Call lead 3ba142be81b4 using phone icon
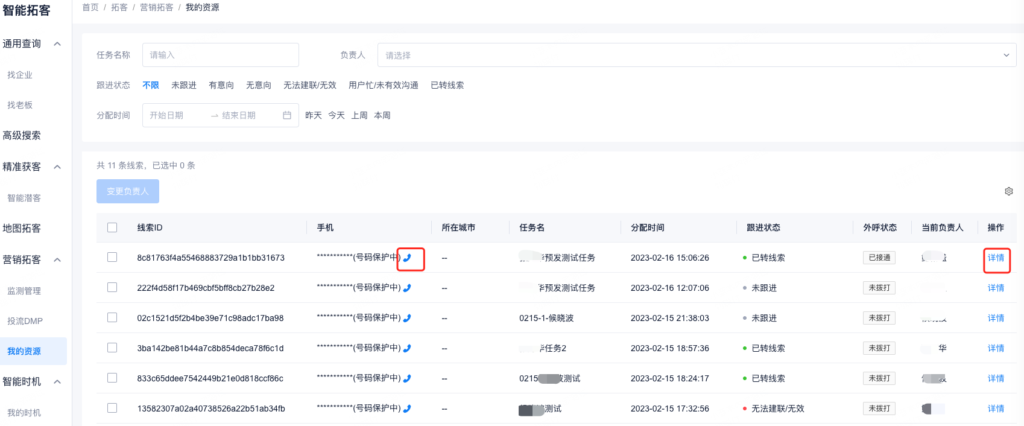 [407, 348]
